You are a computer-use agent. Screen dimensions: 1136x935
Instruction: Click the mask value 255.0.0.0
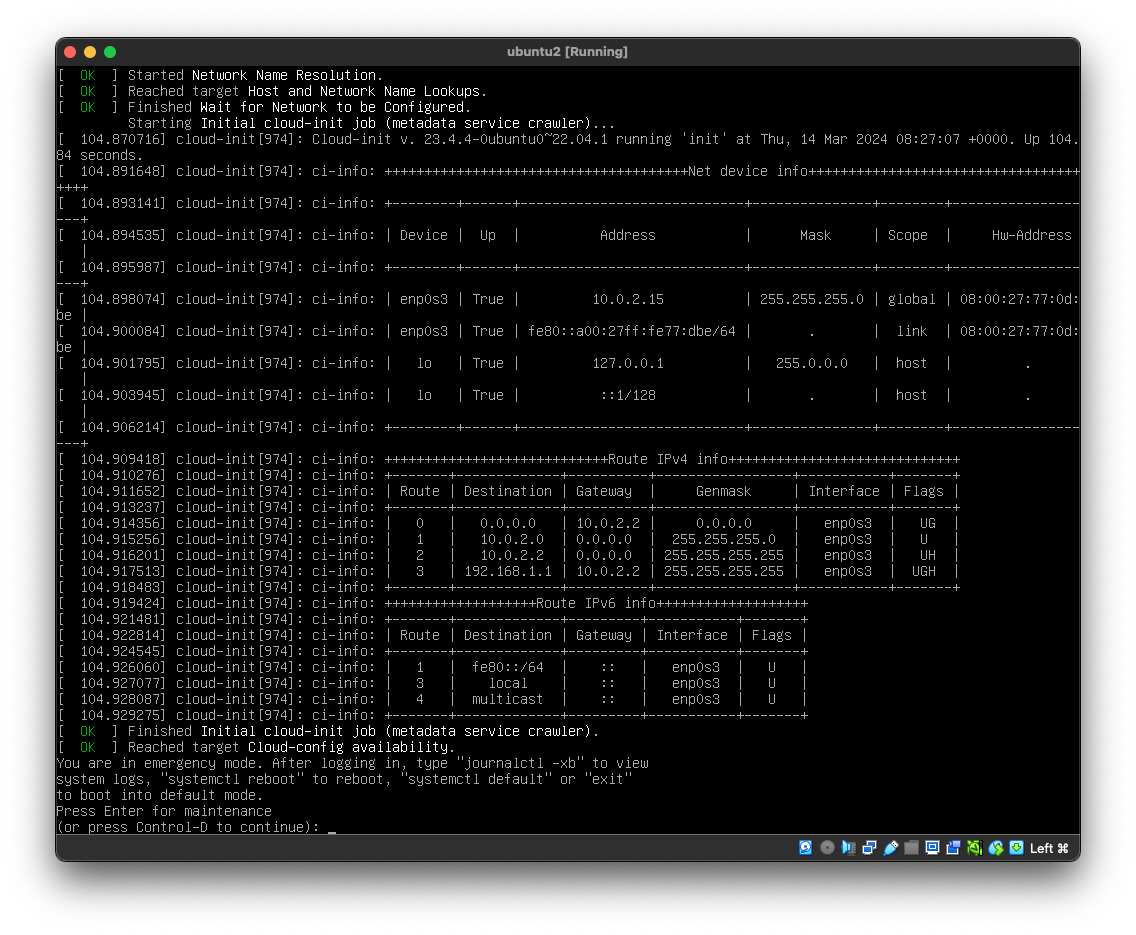click(x=811, y=363)
